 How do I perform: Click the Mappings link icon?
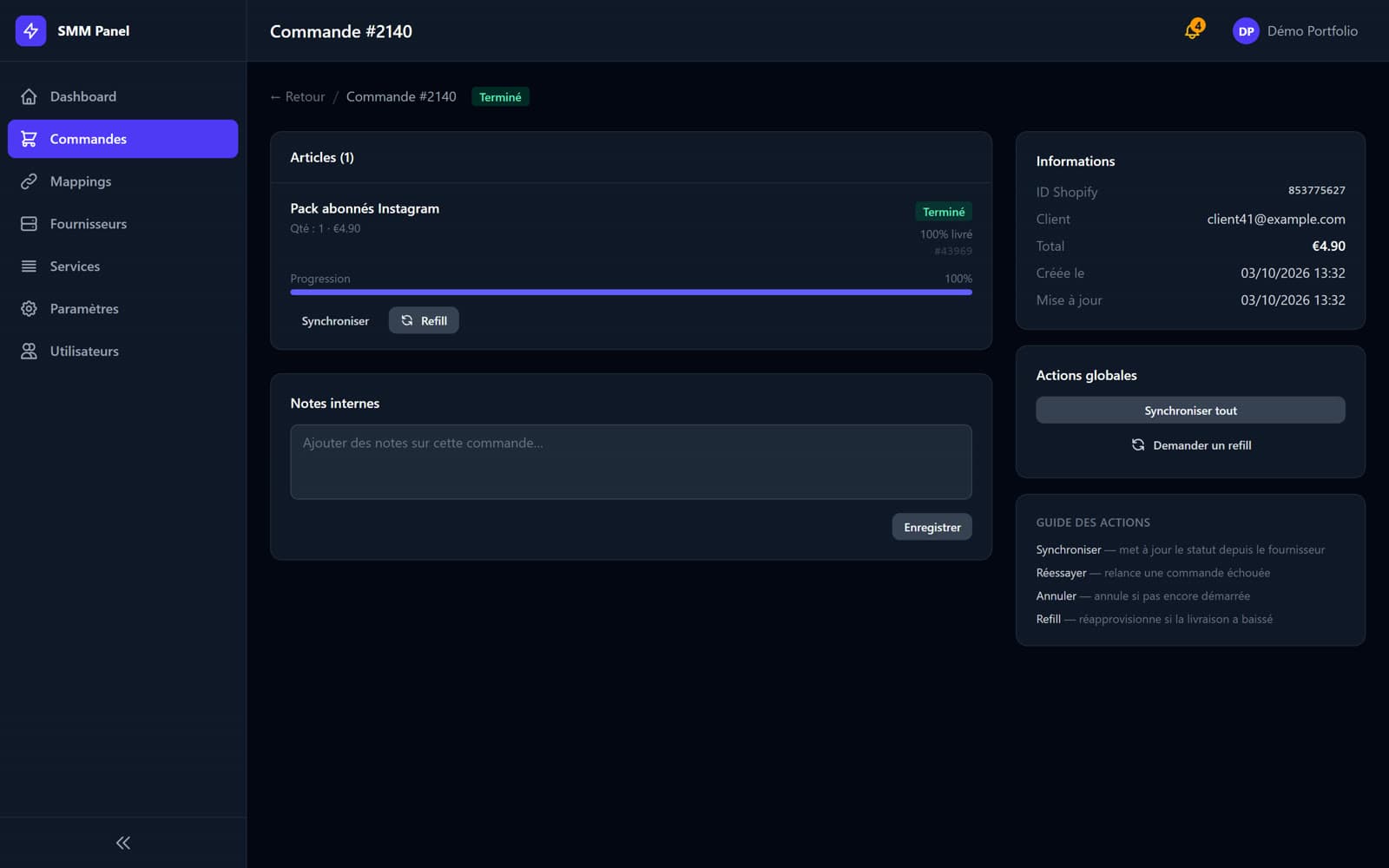click(29, 181)
